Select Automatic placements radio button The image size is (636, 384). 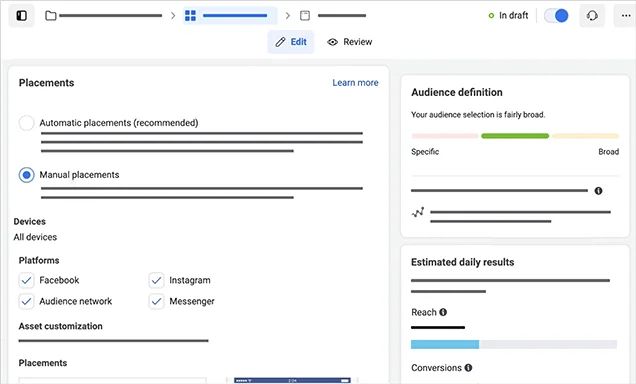(x=26, y=123)
